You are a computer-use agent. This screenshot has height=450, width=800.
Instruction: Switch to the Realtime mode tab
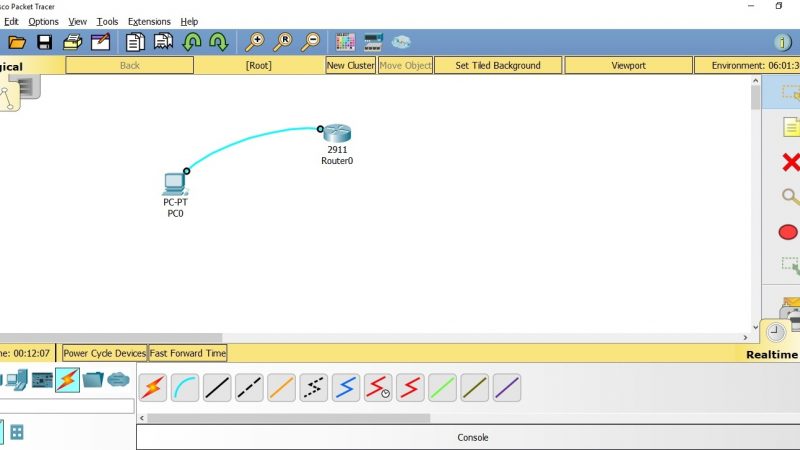coord(771,354)
